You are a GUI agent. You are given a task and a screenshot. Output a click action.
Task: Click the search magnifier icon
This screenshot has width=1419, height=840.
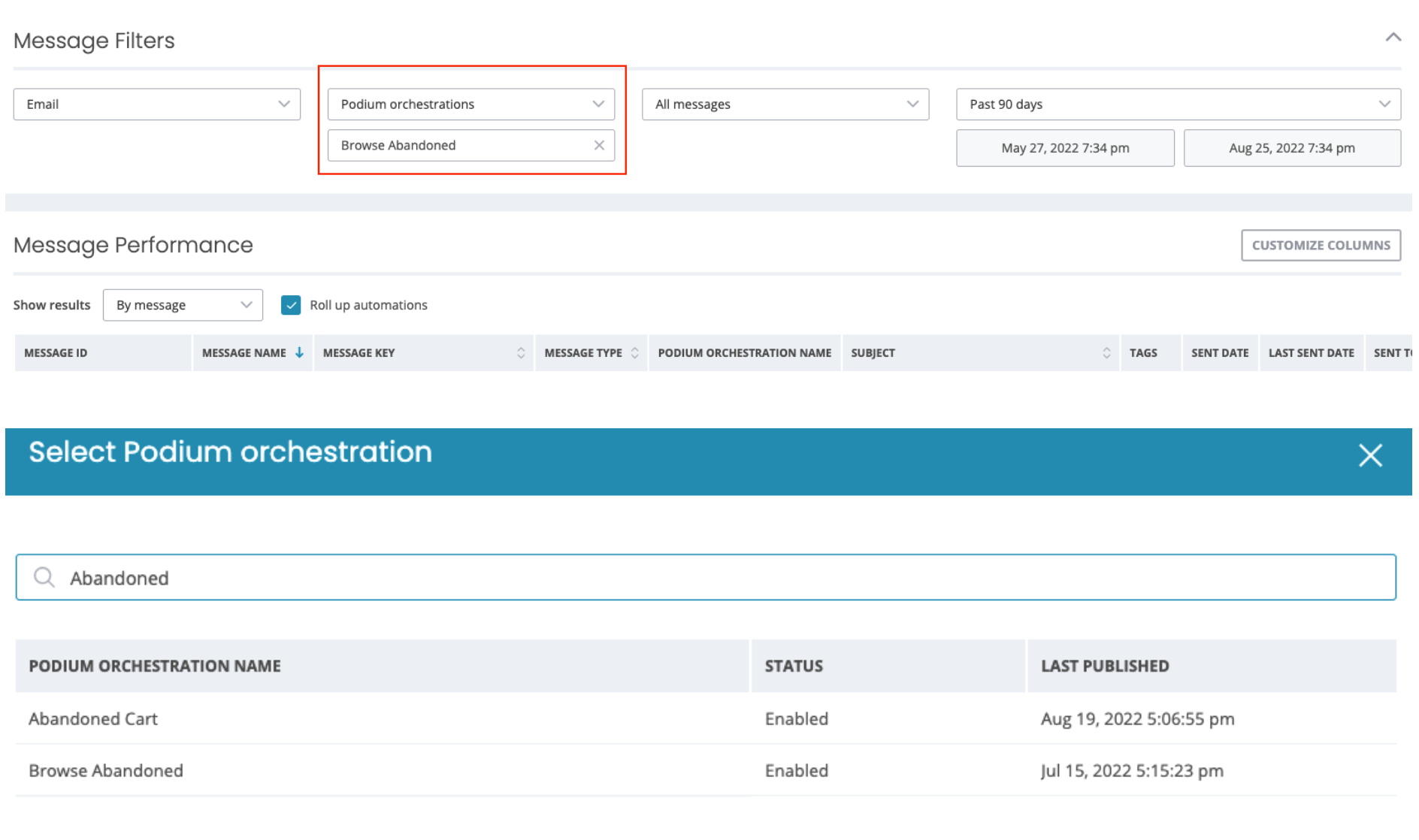(44, 577)
